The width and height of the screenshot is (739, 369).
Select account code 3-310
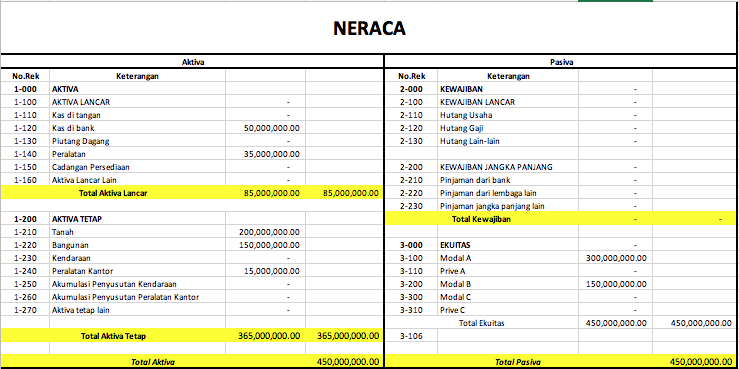point(410,310)
